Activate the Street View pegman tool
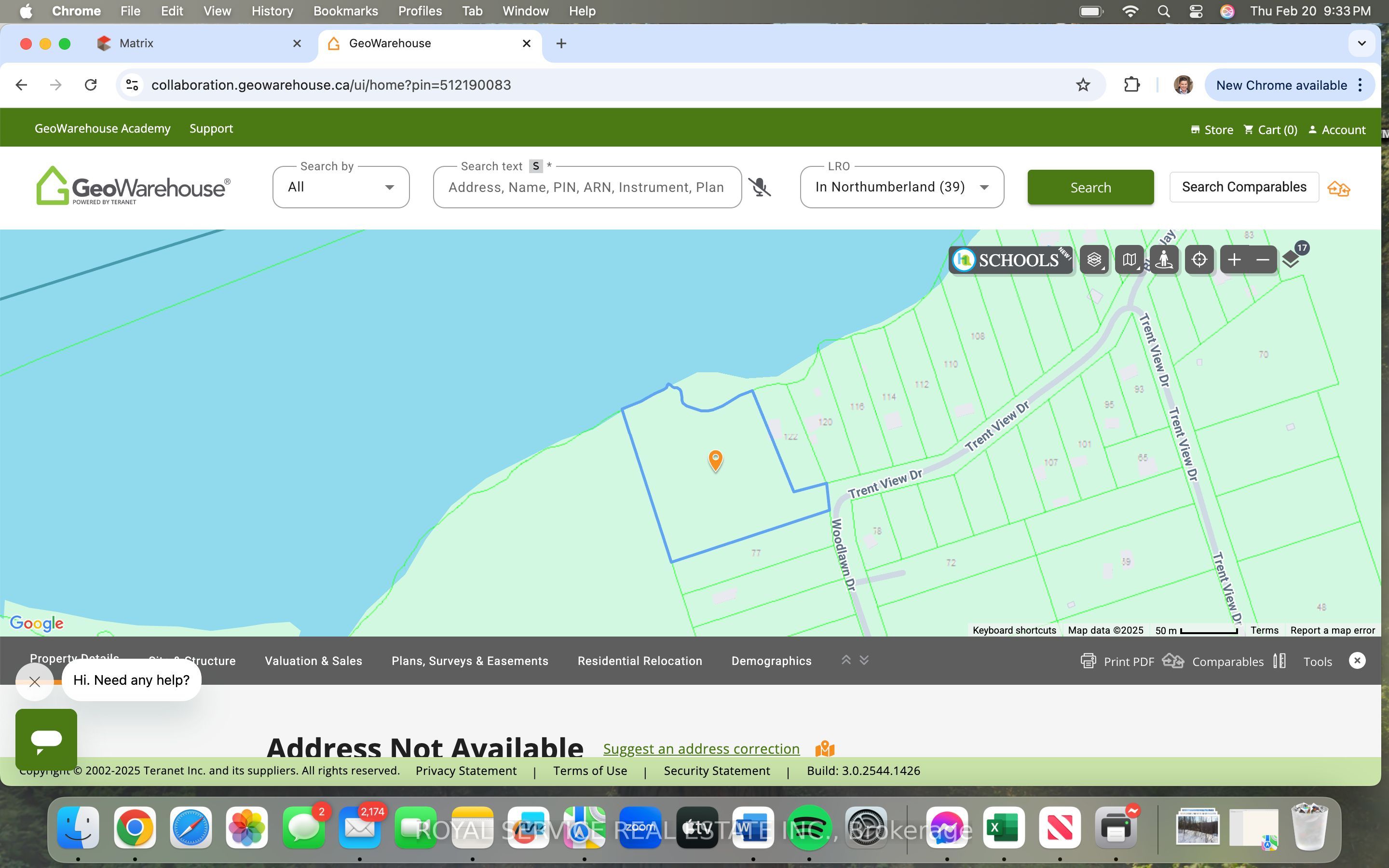The height and width of the screenshot is (868, 1389). click(1164, 260)
